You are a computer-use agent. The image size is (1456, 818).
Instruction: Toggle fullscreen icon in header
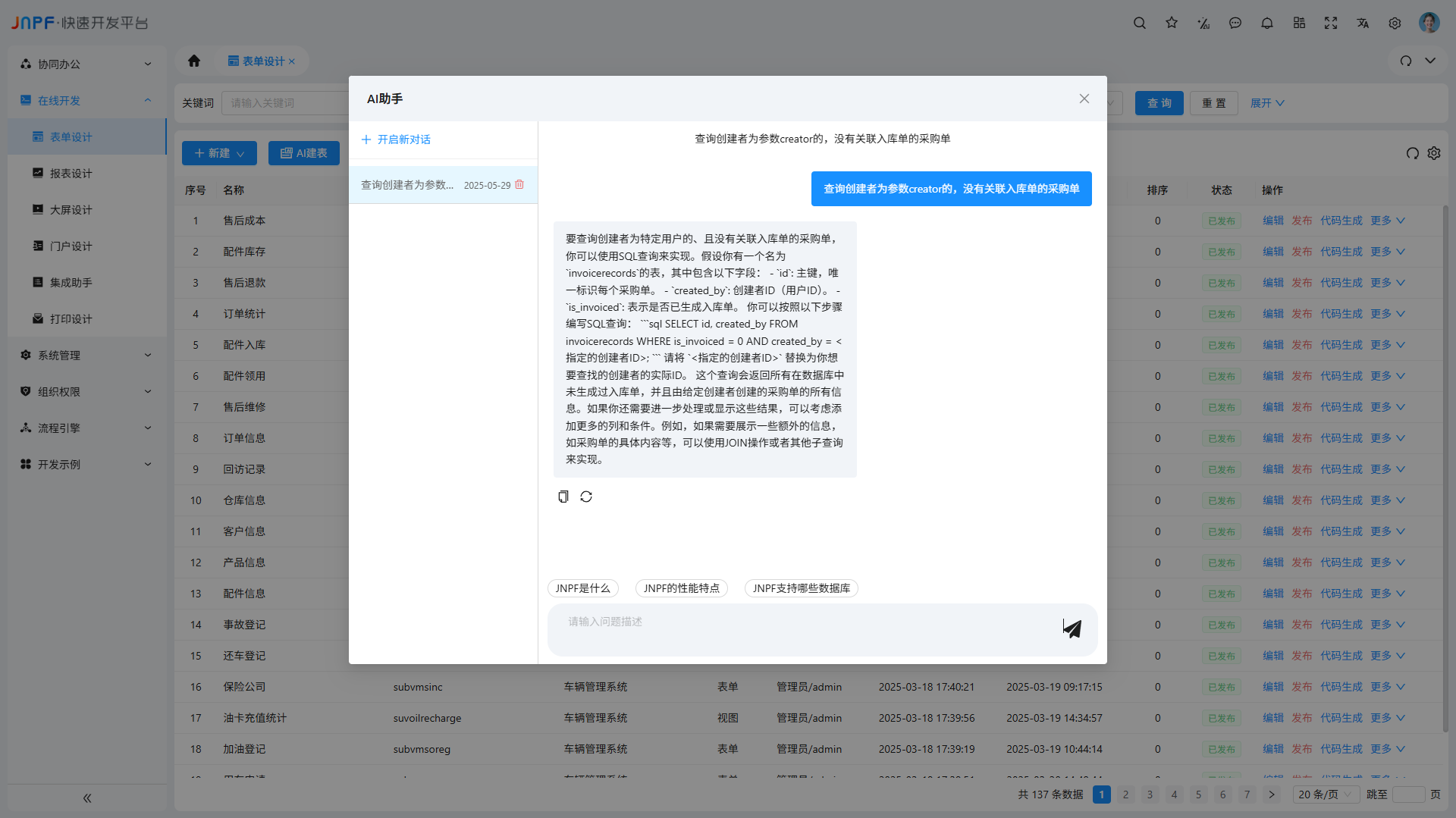click(1331, 23)
